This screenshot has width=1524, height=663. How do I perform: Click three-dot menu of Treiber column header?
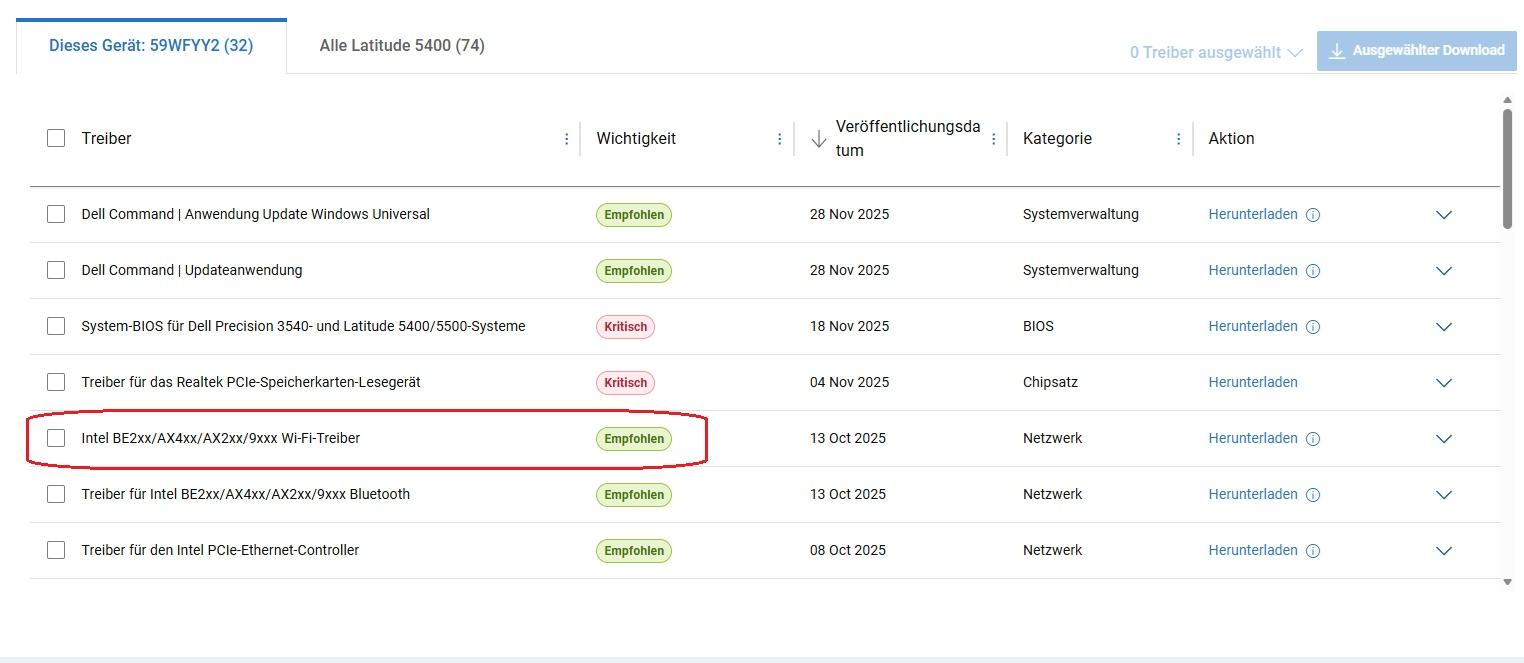point(567,139)
